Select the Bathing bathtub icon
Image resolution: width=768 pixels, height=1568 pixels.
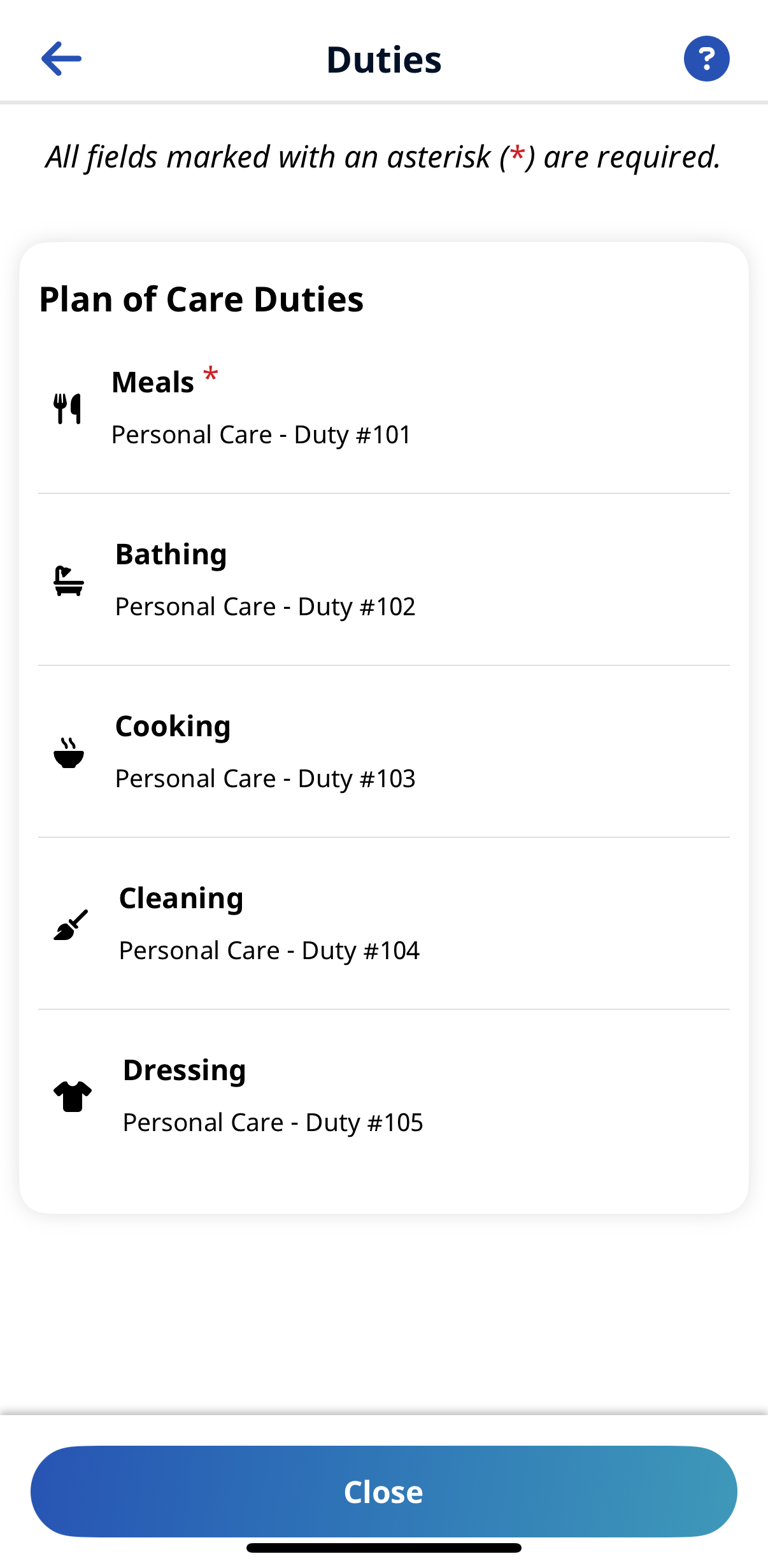(69, 581)
